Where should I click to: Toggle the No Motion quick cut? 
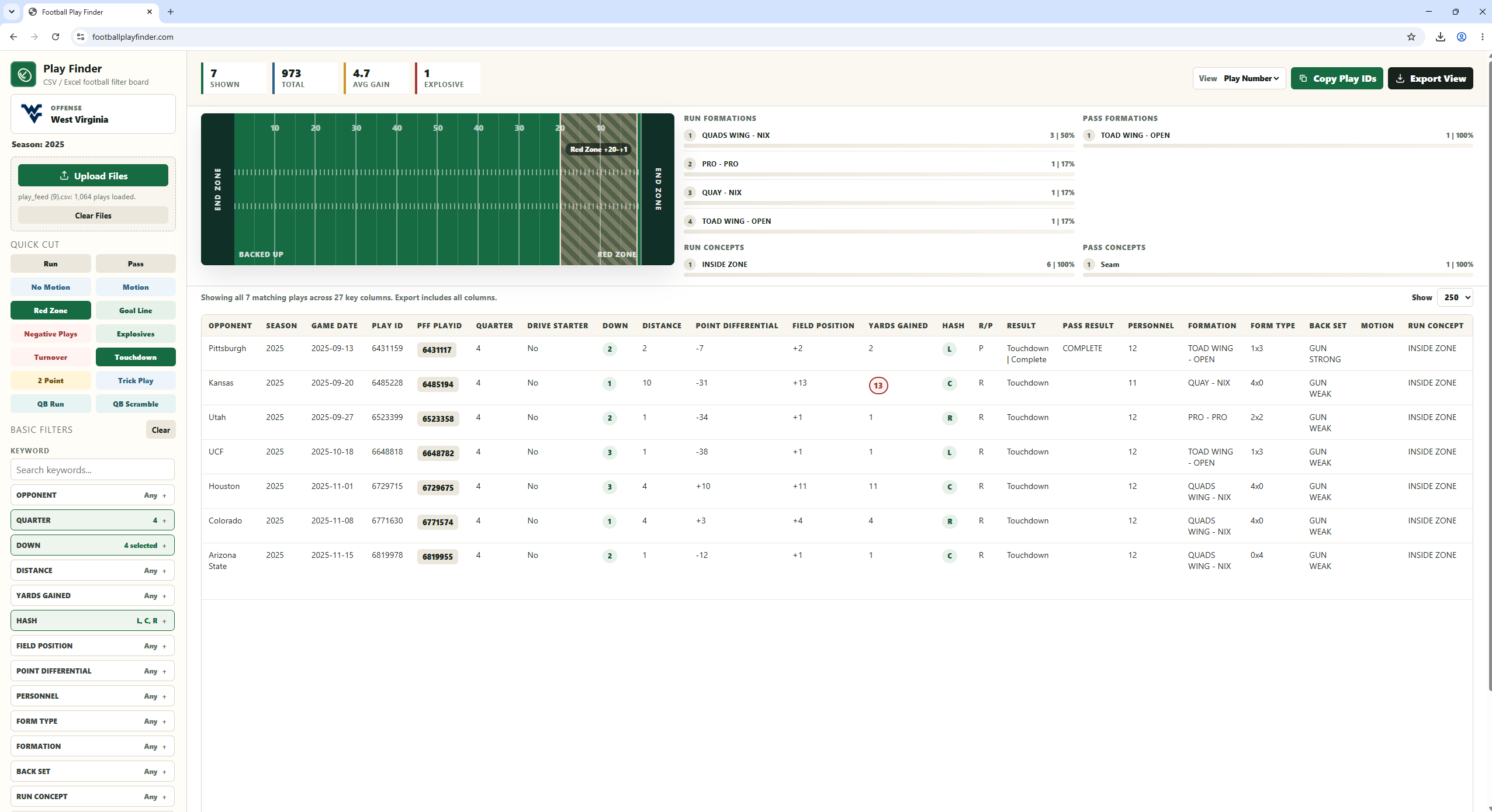coord(51,287)
